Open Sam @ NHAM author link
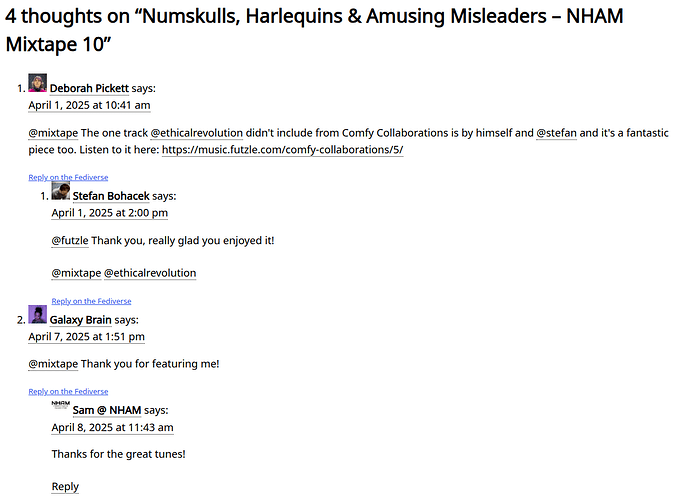Image resolution: width=677 pixels, height=500 pixels. [107, 410]
